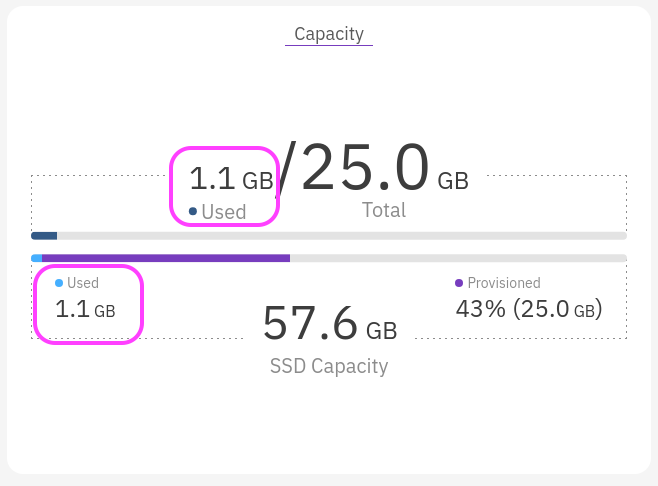Click the Provisioned label

click(x=504, y=283)
